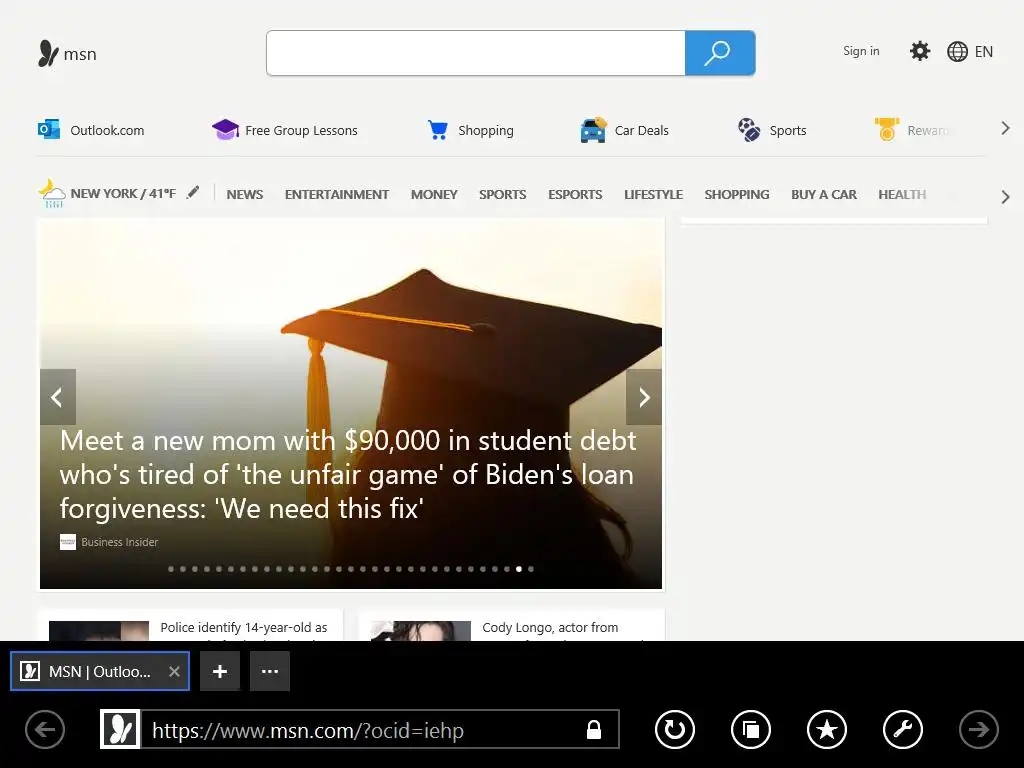Click the Police story thumbnail image
The height and width of the screenshot is (768, 1024).
[x=99, y=630]
